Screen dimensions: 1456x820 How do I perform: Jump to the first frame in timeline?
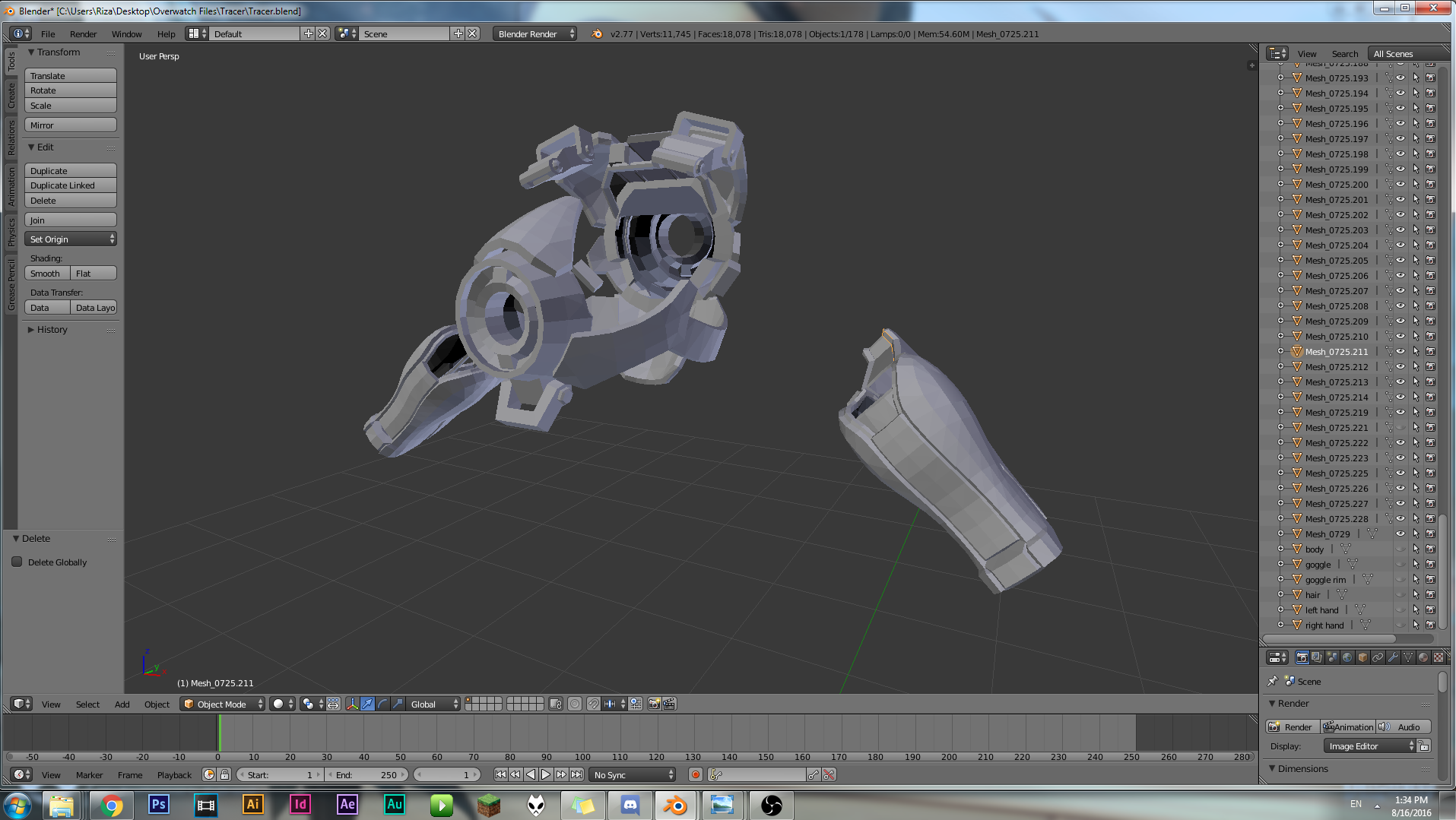[500, 774]
